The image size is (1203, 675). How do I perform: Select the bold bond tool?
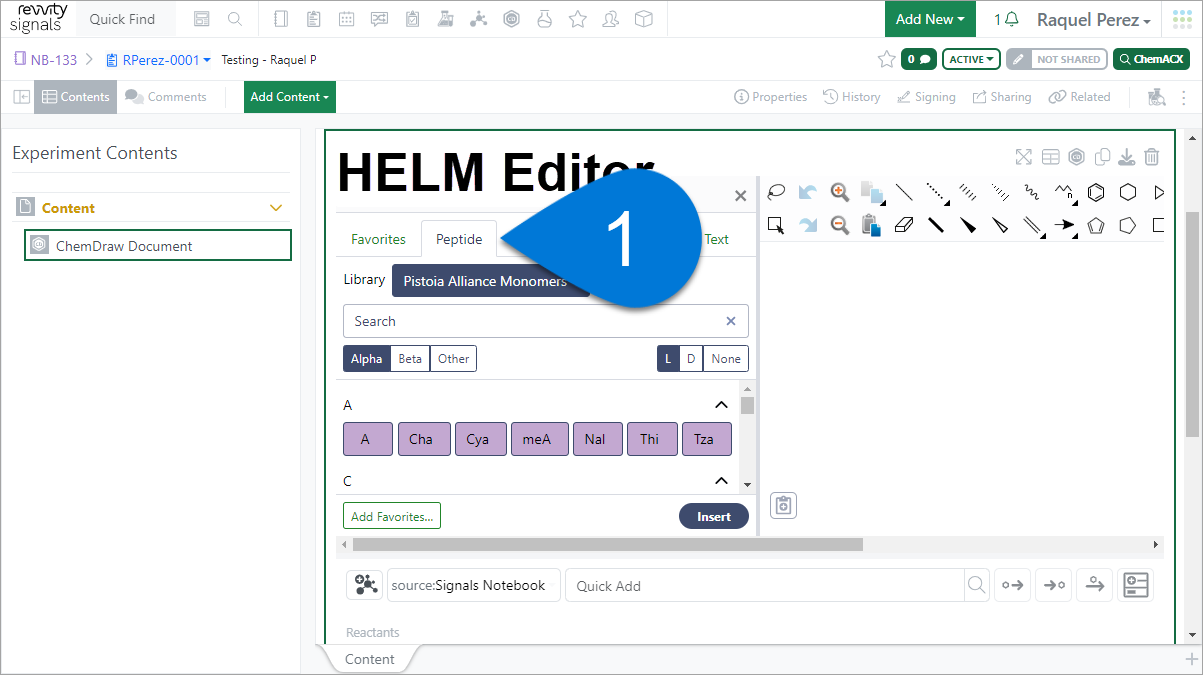[936, 225]
